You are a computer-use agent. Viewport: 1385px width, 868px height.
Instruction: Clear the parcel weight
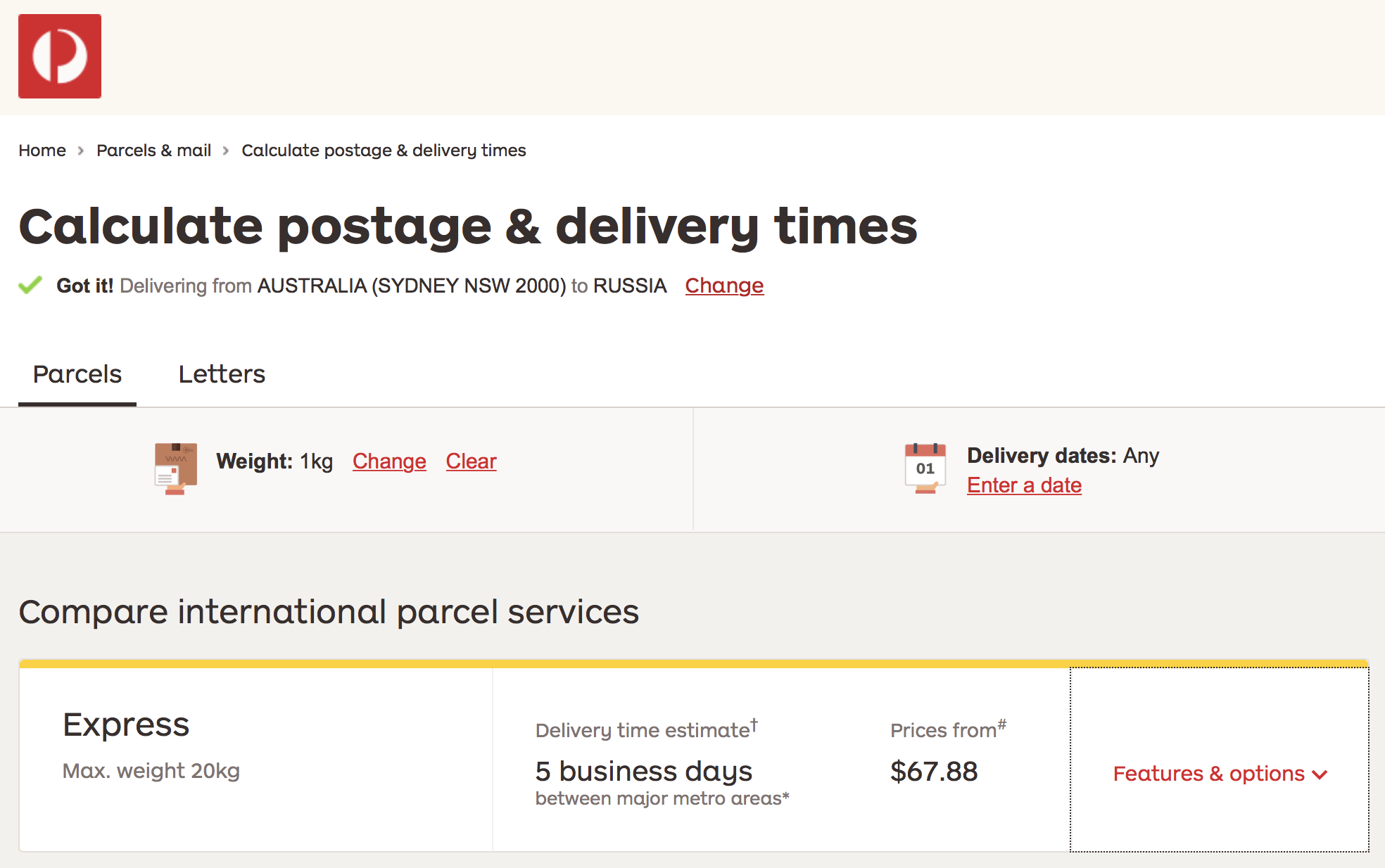[x=471, y=461]
